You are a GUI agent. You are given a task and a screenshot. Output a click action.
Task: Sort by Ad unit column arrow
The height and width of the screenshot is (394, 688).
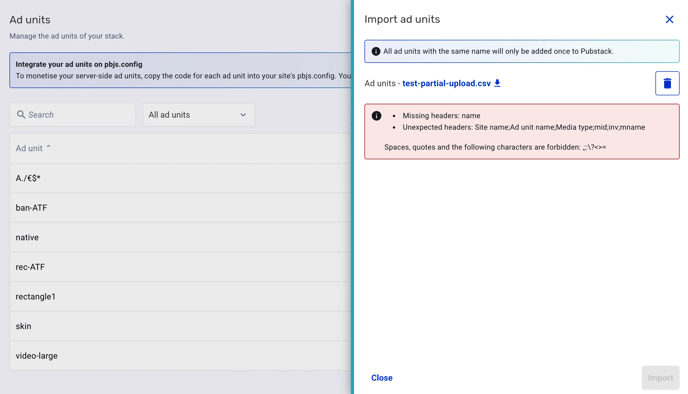coord(49,147)
